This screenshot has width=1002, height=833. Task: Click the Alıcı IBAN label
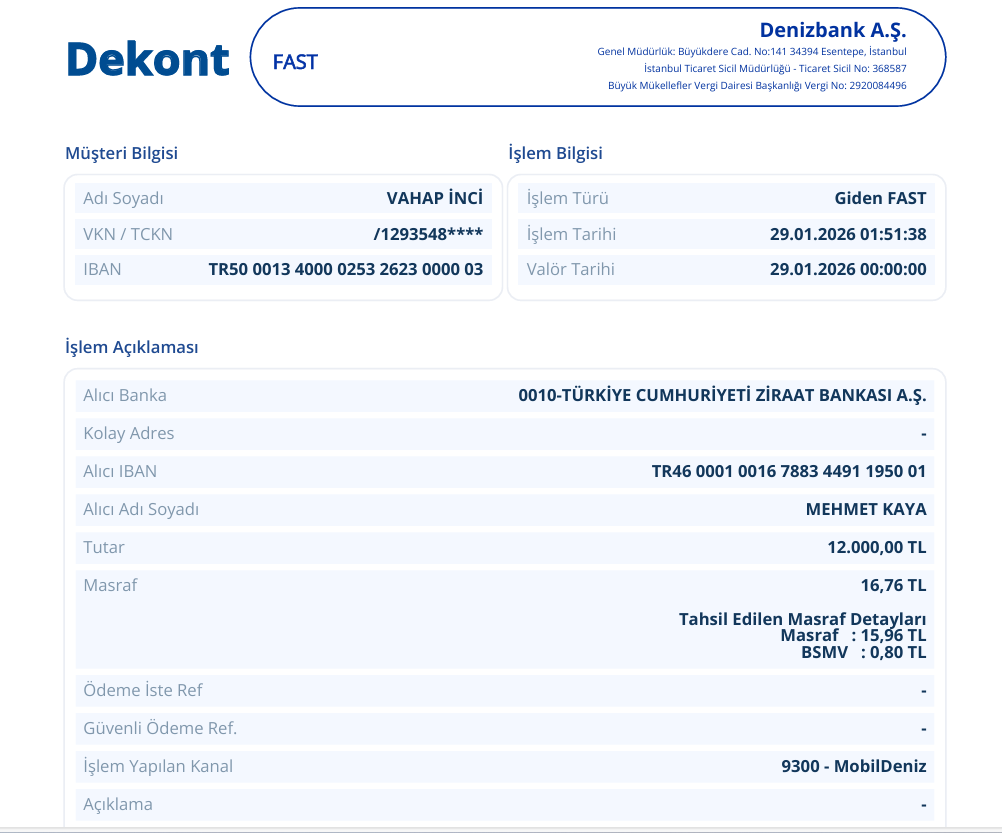[120, 471]
